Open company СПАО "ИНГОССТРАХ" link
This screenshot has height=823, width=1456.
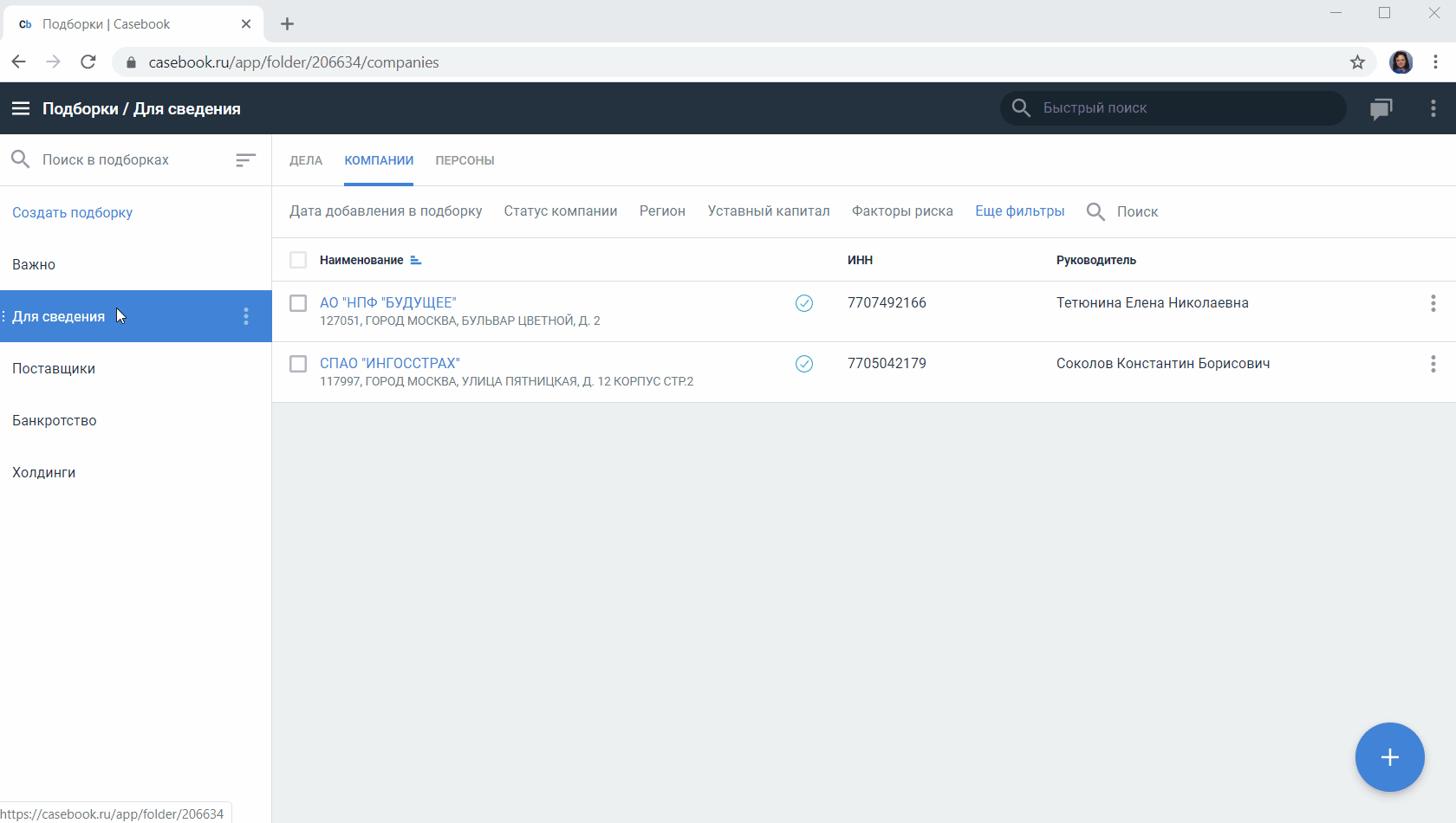click(389, 363)
